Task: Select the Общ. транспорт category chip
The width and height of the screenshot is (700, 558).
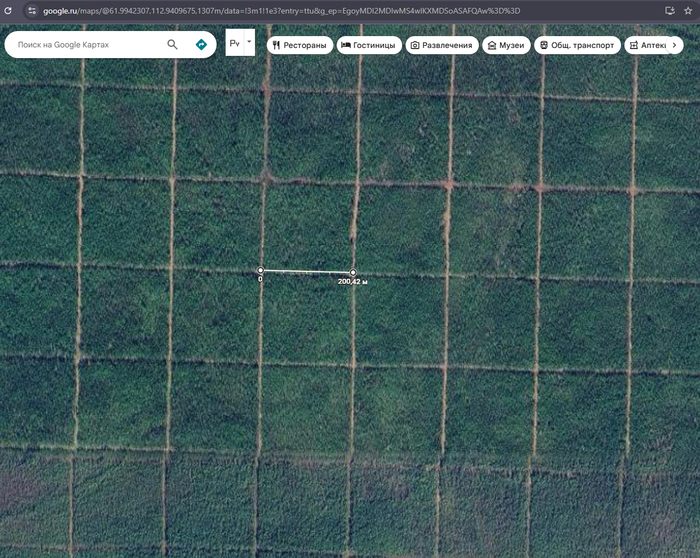Action: pyautogui.click(x=575, y=45)
